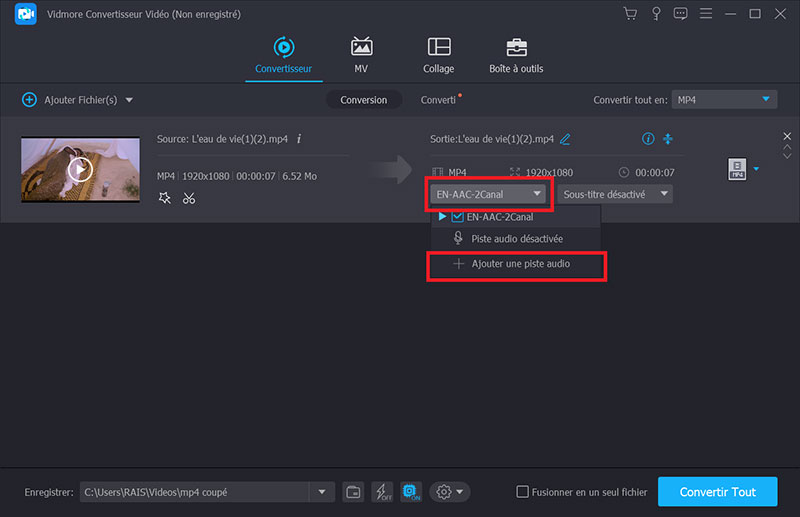Image resolution: width=800 pixels, height=517 pixels.
Task: Click the MP4 output format icon
Action: pyautogui.click(x=737, y=170)
